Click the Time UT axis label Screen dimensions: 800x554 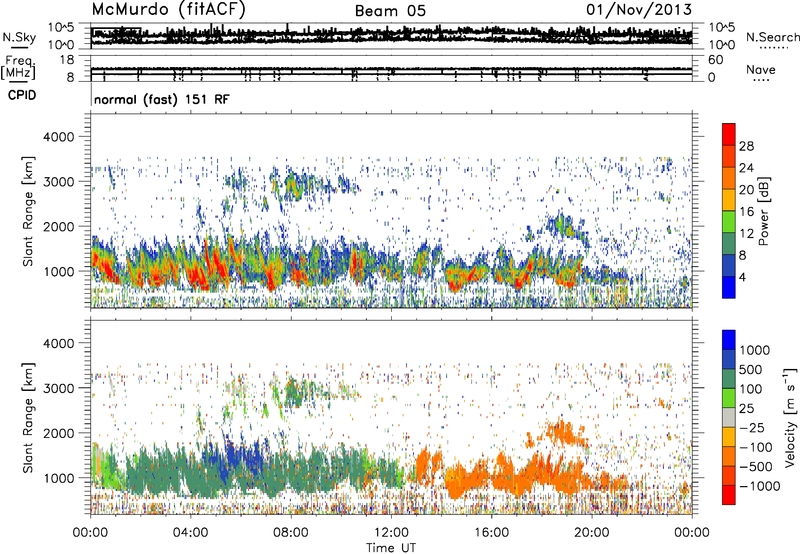point(391,547)
